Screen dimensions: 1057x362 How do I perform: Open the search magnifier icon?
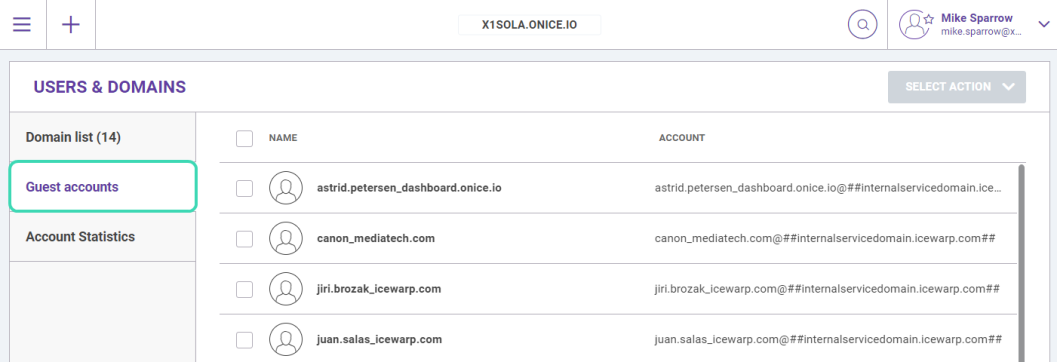point(862,25)
